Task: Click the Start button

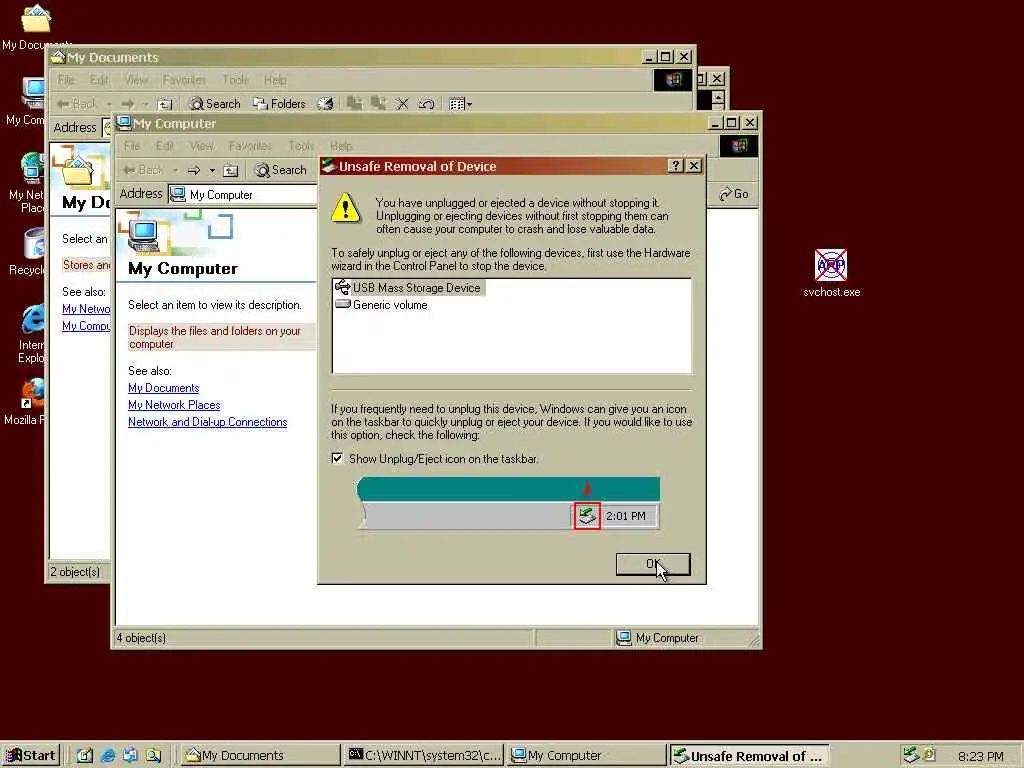Action: click(30, 756)
